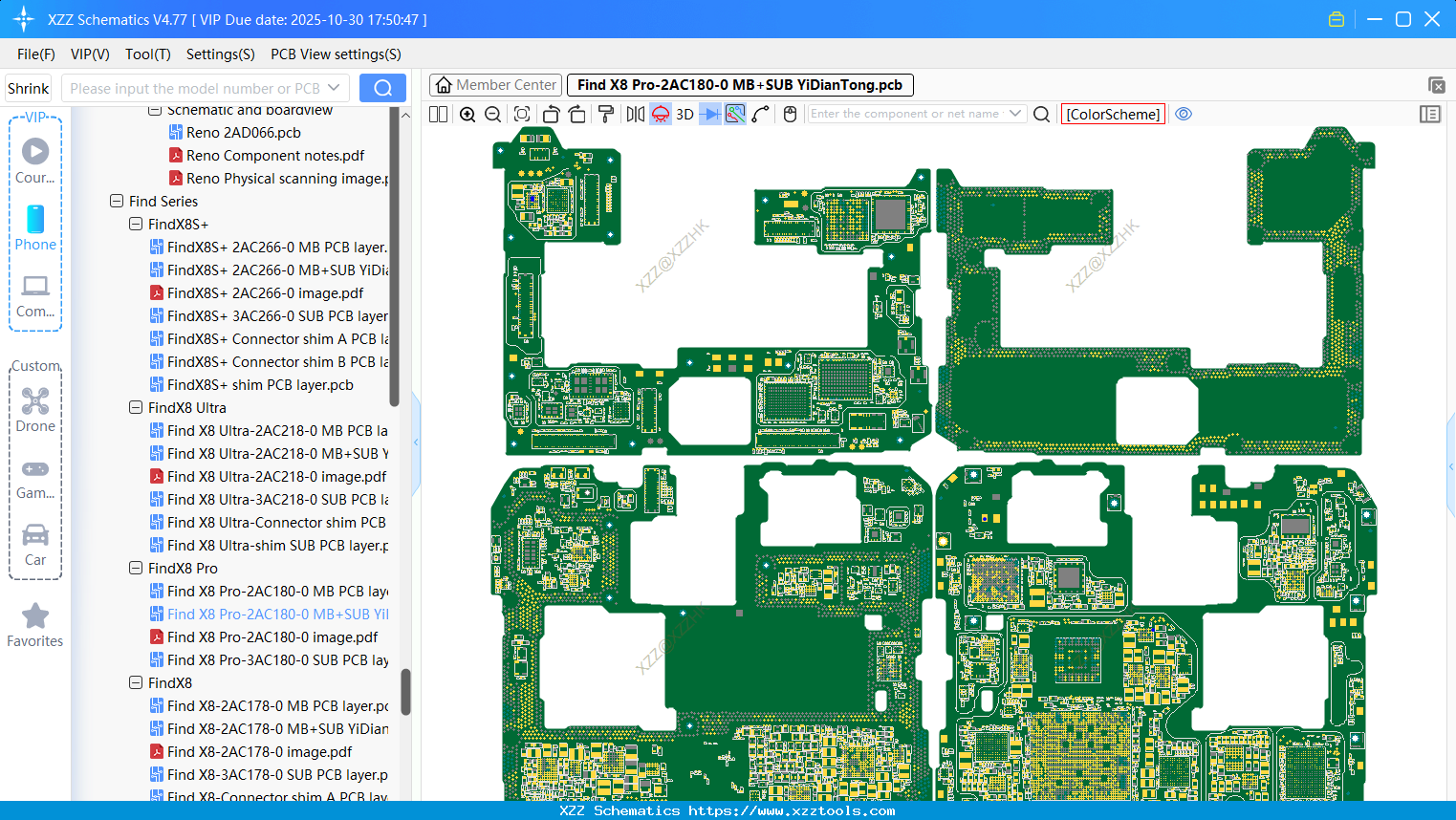Collapse the left panel splitter arrow
This screenshot has height=820, width=1456.
tap(416, 442)
